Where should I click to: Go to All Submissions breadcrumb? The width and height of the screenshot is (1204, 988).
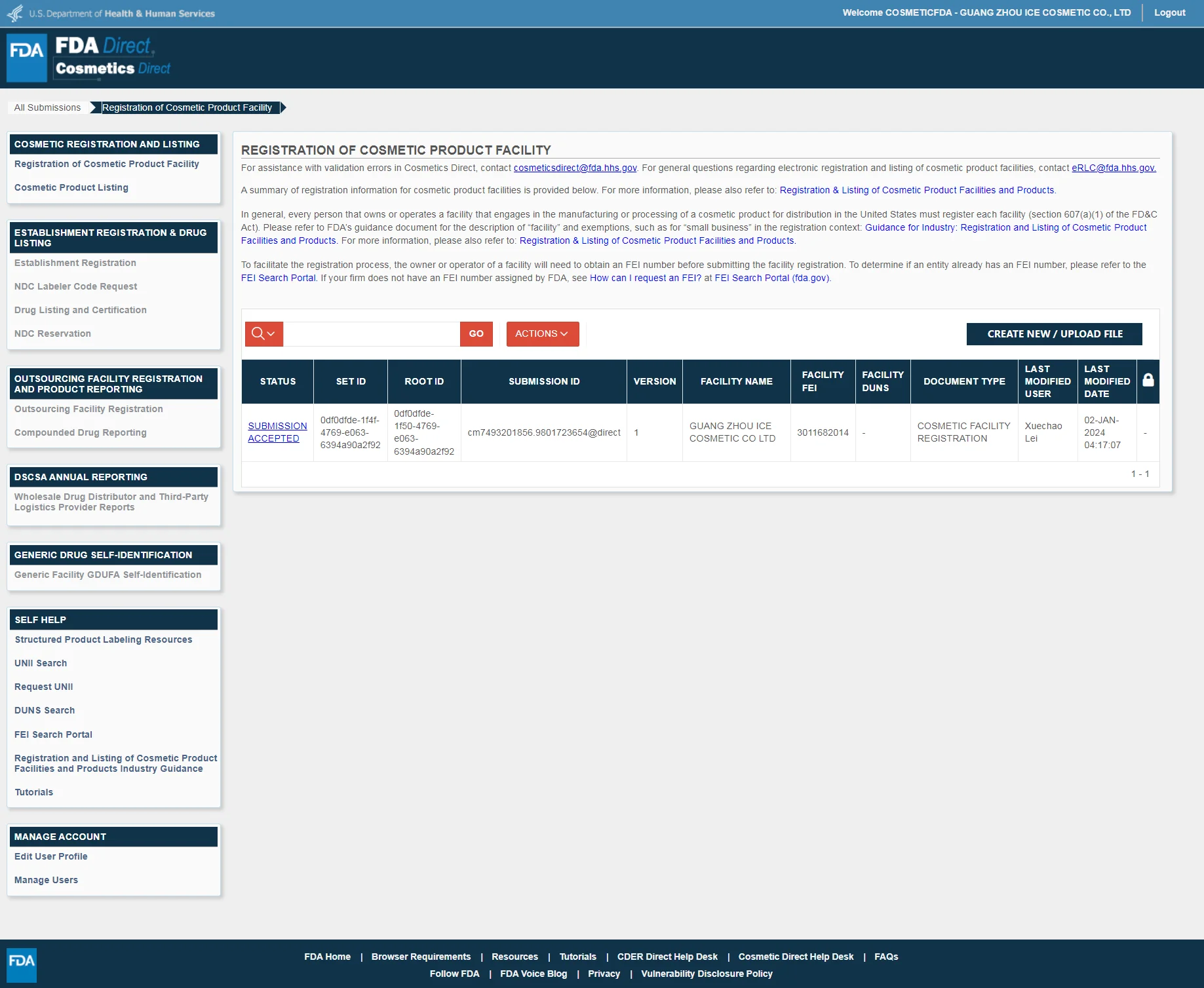pos(47,107)
